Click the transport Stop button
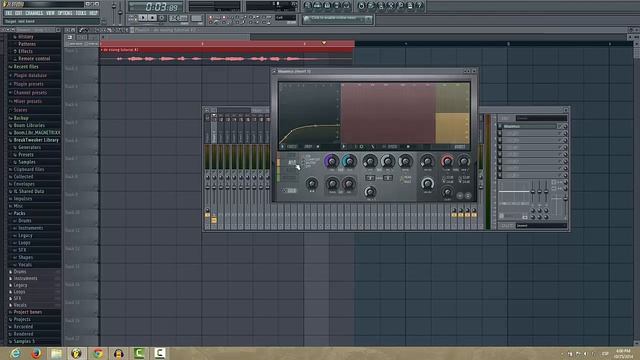Image resolution: width=640 pixels, height=360 pixels. click(x=152, y=18)
